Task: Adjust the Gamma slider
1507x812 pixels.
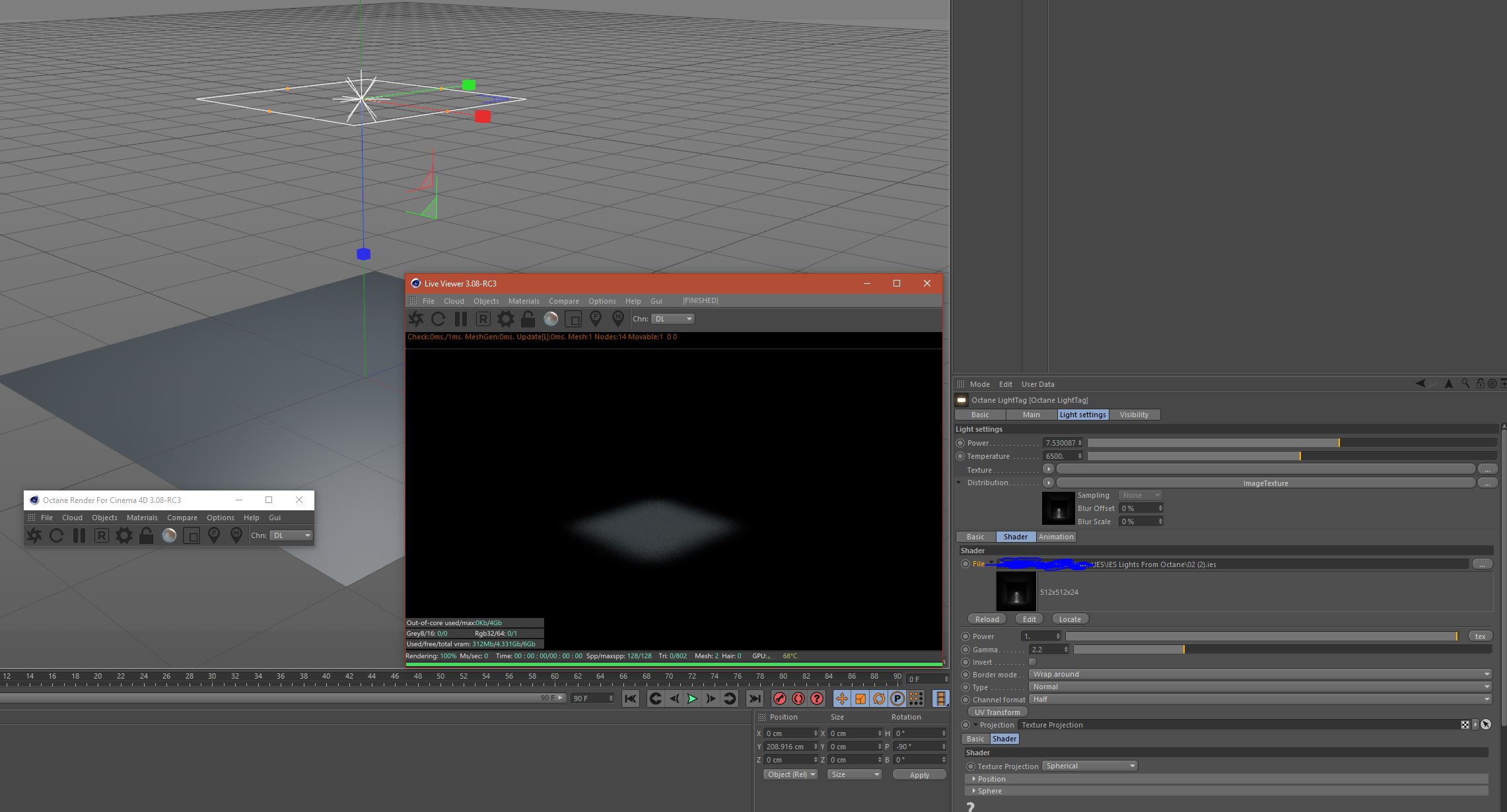Action: [1183, 650]
